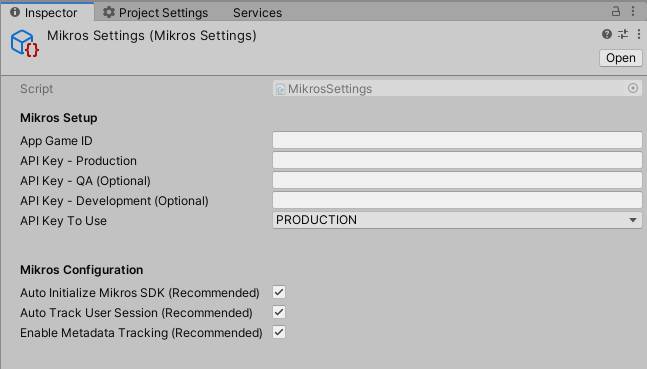Click the help question mark icon
The height and width of the screenshot is (369, 647).
point(607,34)
